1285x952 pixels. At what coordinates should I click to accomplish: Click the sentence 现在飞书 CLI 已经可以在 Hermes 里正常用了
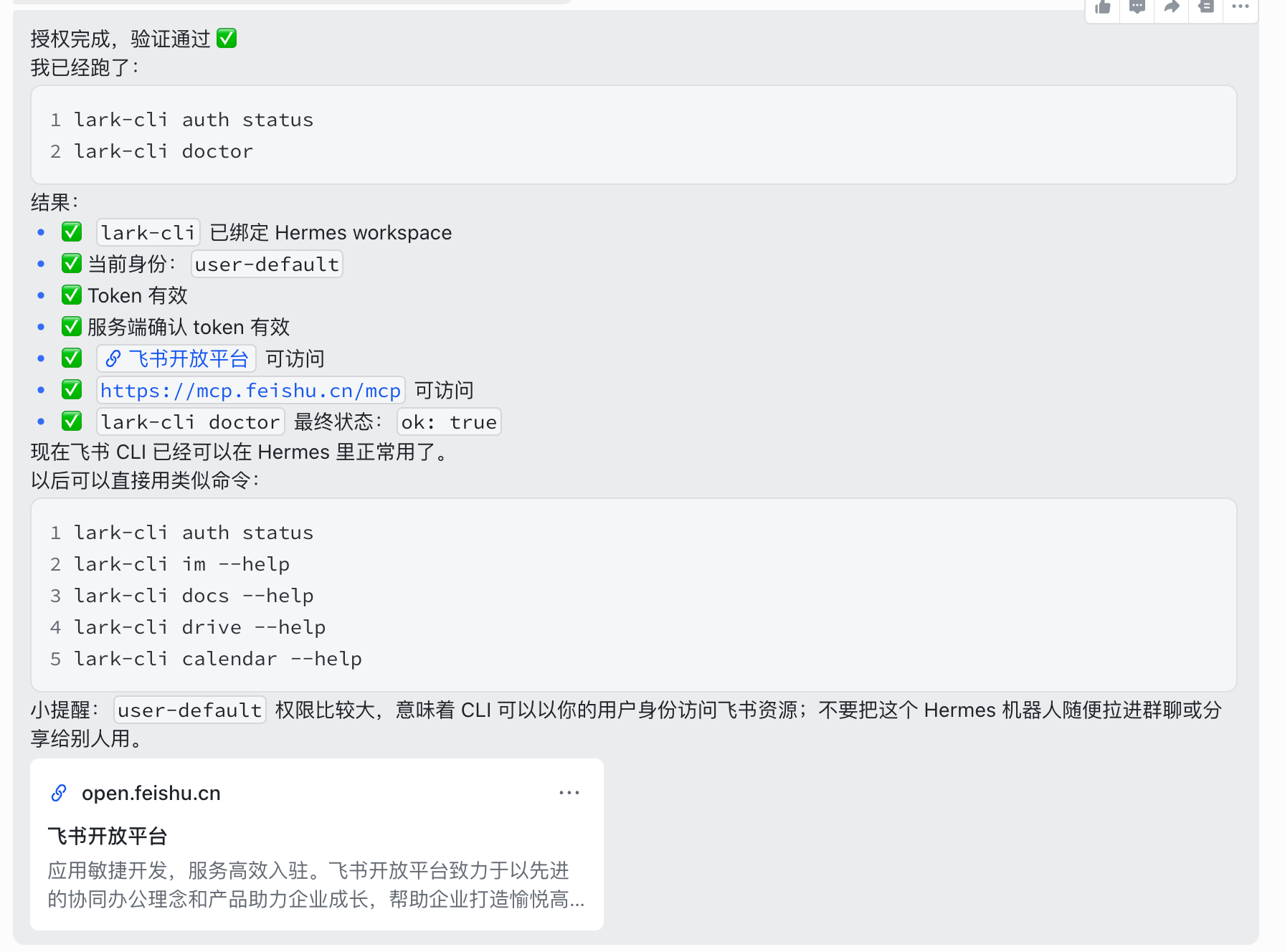coord(240,452)
